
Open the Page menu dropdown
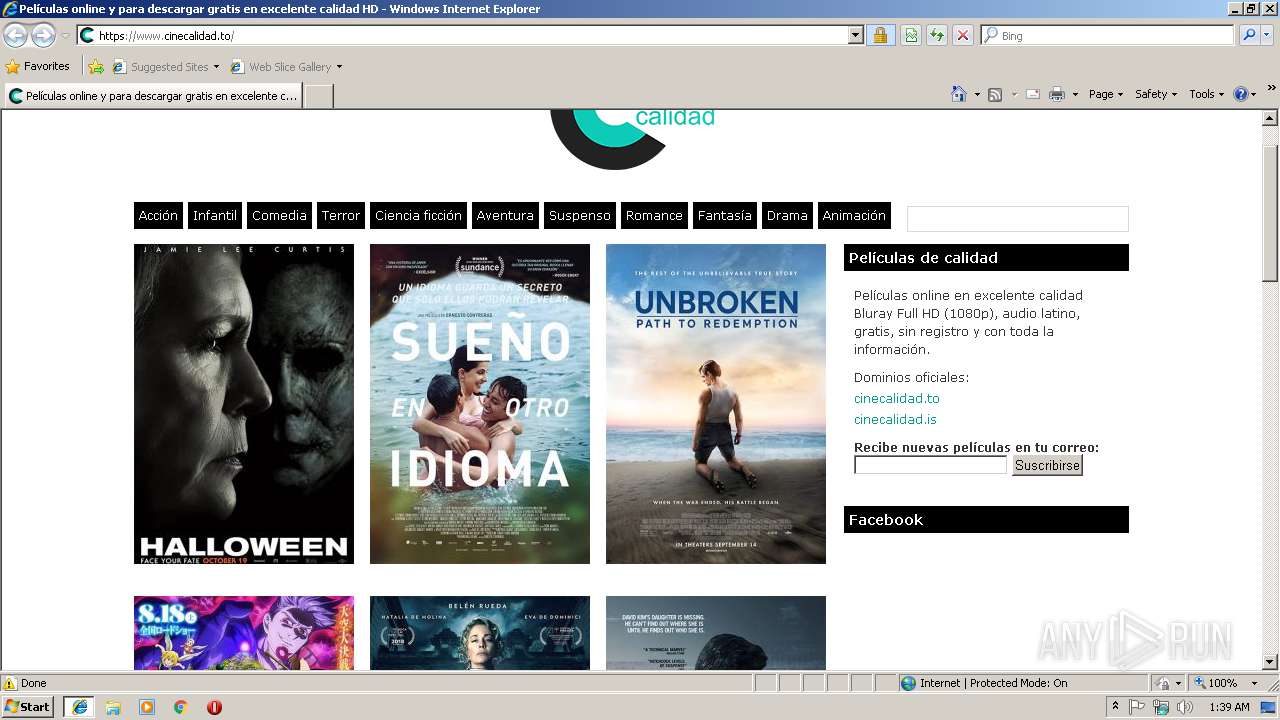click(x=1105, y=94)
